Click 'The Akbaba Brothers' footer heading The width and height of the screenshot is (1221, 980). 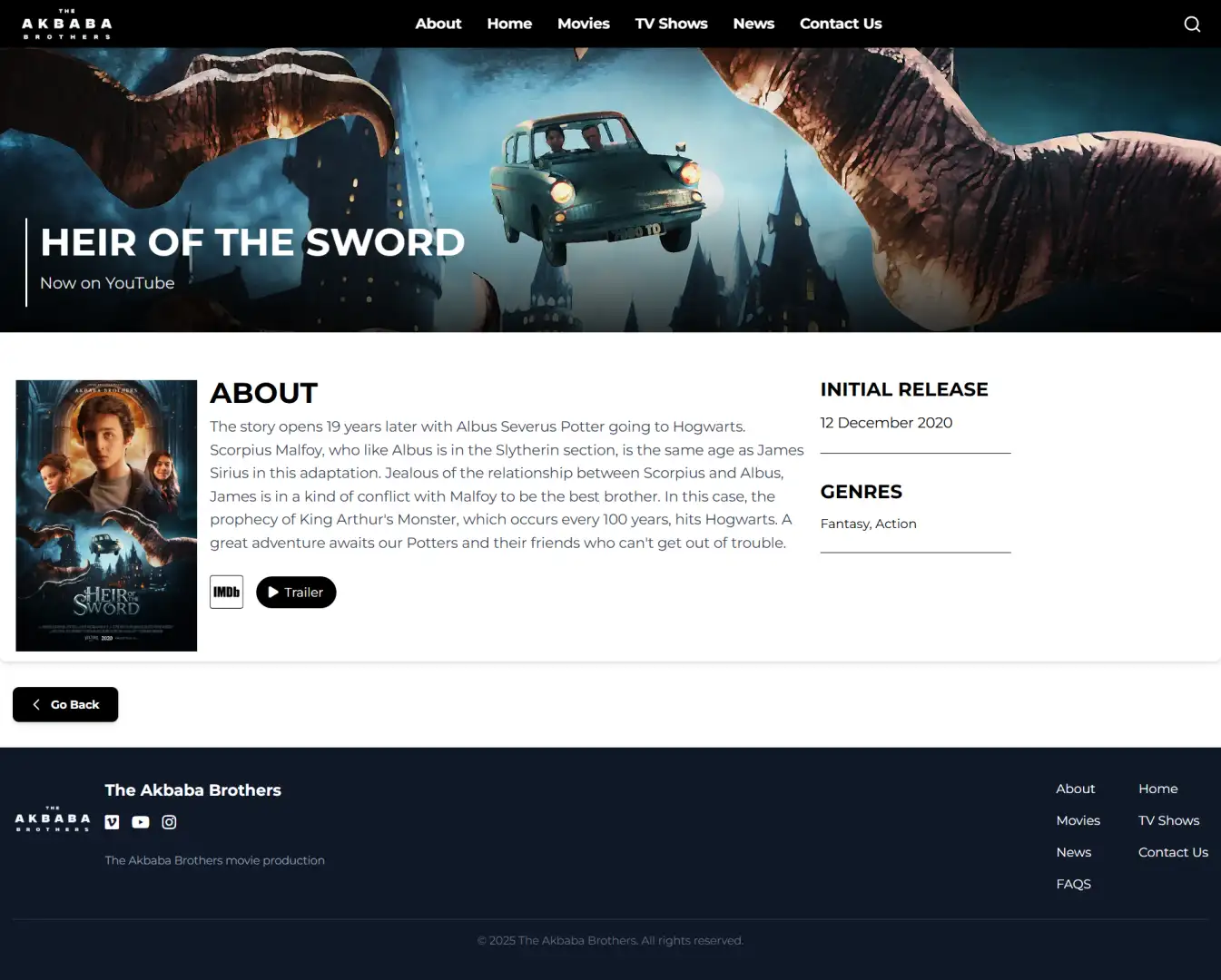[x=193, y=790]
